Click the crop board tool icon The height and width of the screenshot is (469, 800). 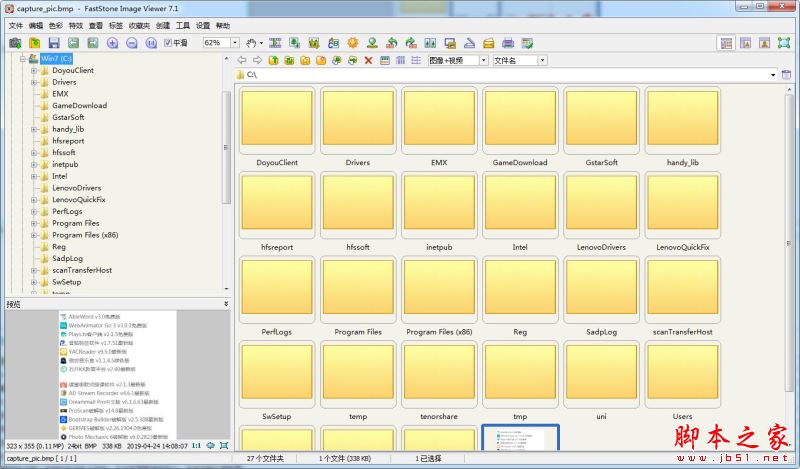(x=314, y=43)
